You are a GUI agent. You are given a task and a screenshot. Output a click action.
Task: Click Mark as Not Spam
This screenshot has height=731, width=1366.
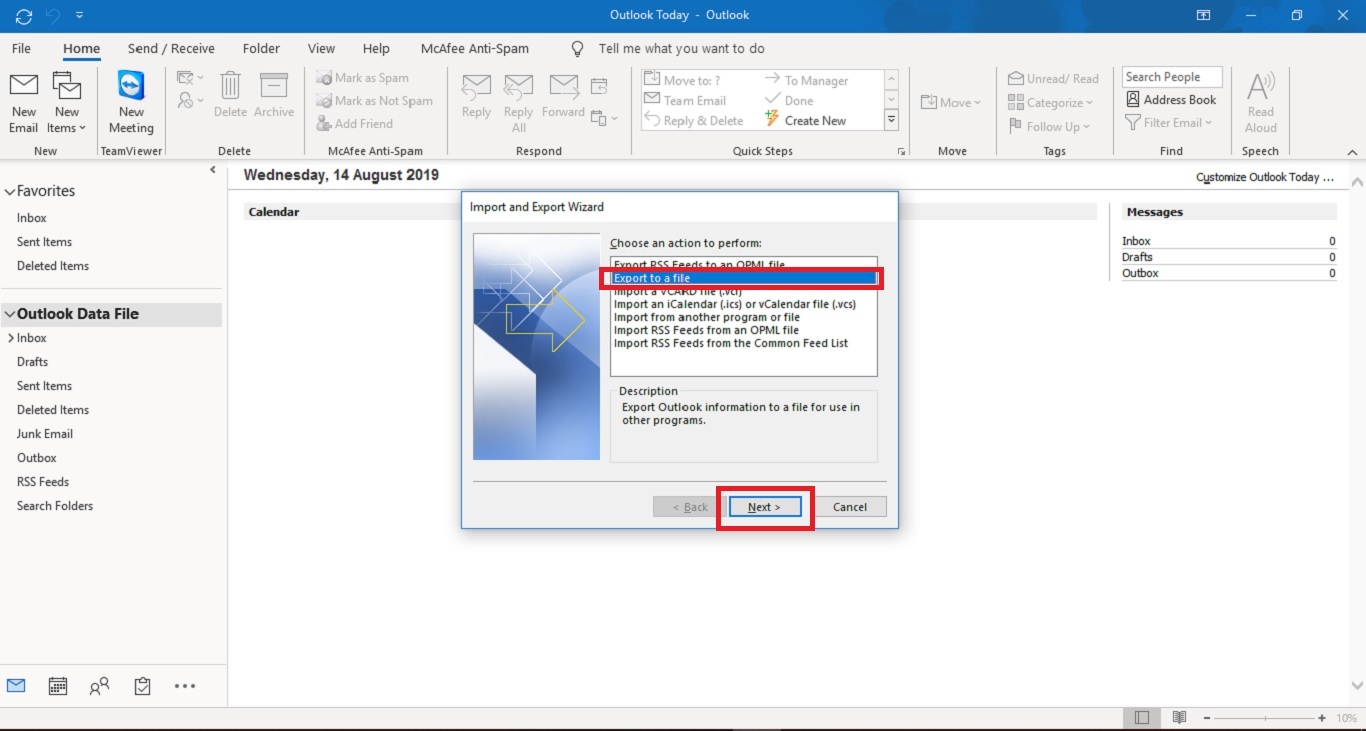374,101
